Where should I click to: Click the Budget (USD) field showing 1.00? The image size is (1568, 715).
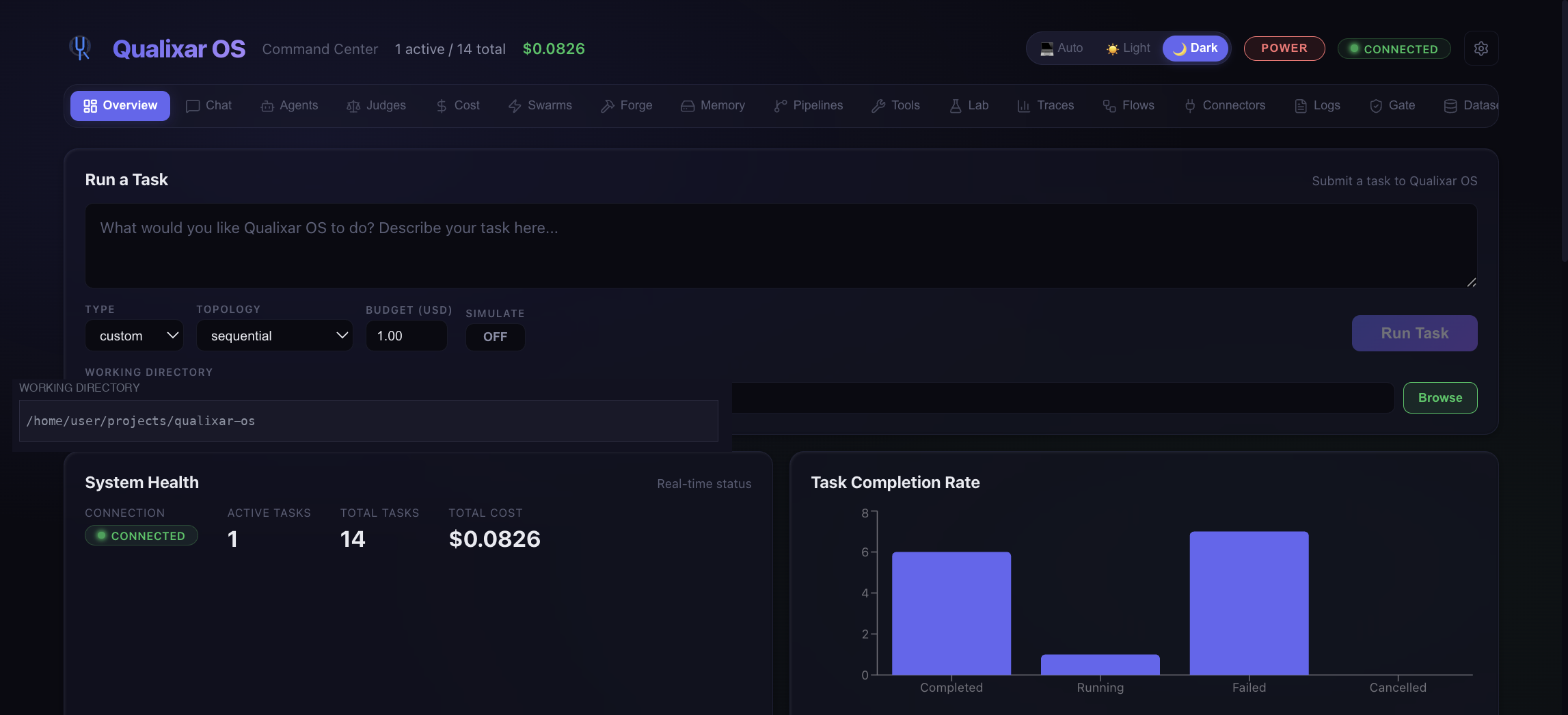(407, 336)
